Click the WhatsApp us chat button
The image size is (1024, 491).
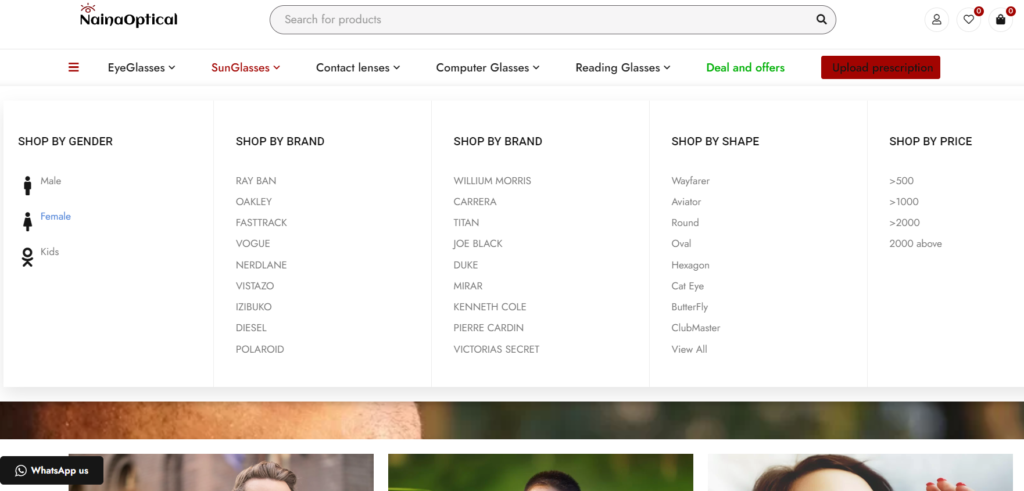click(52, 470)
